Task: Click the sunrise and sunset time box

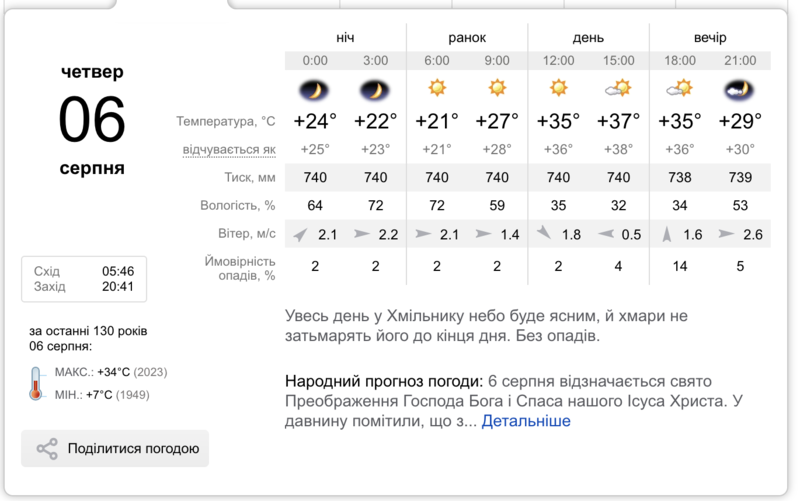Action: click(84, 279)
